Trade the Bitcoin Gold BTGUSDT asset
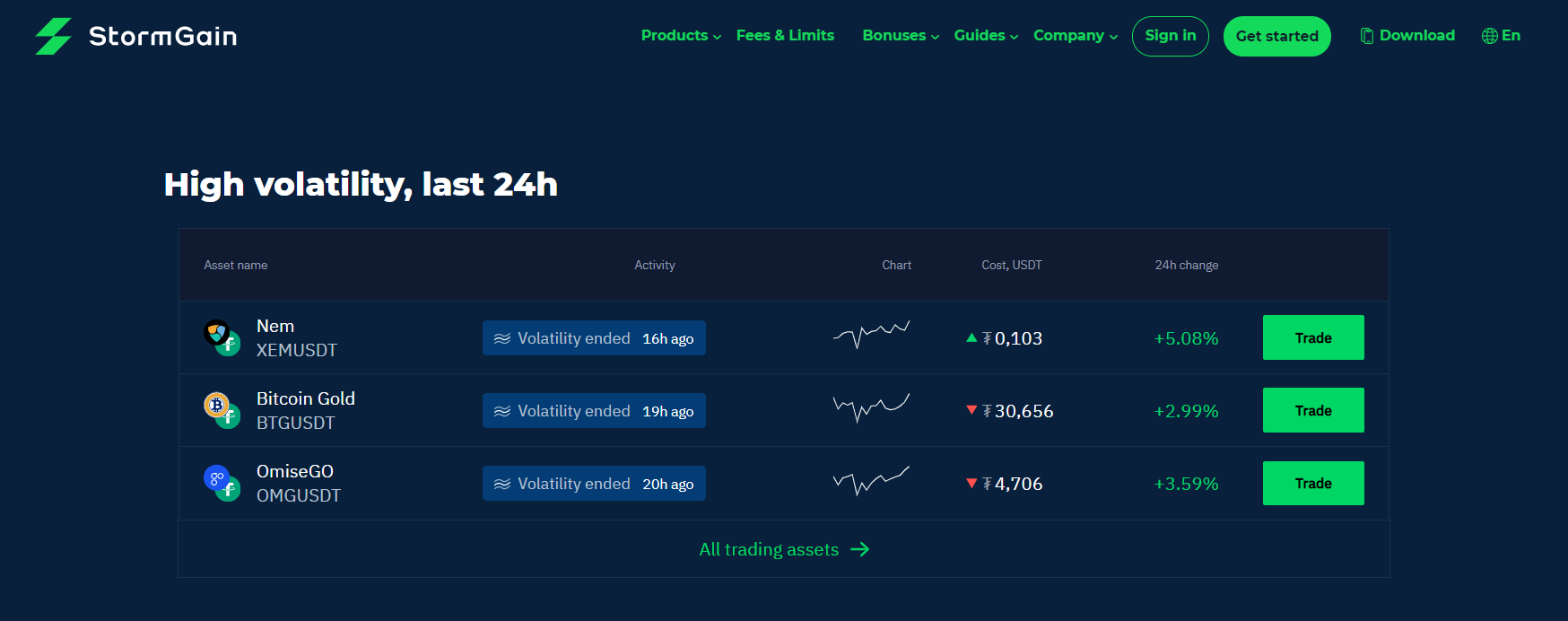The image size is (1568, 621). [1313, 410]
